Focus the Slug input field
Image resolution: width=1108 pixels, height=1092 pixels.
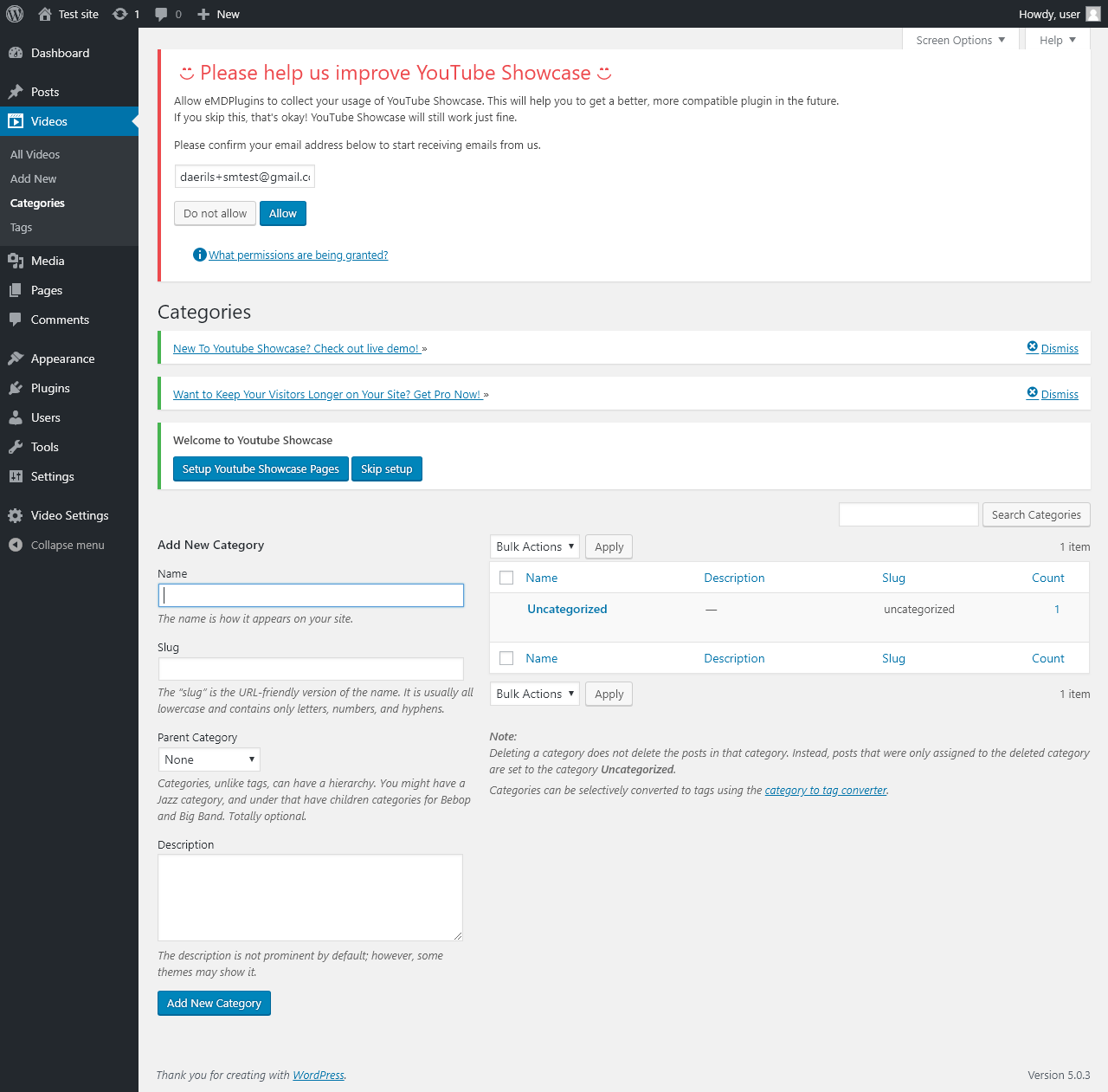[311, 669]
